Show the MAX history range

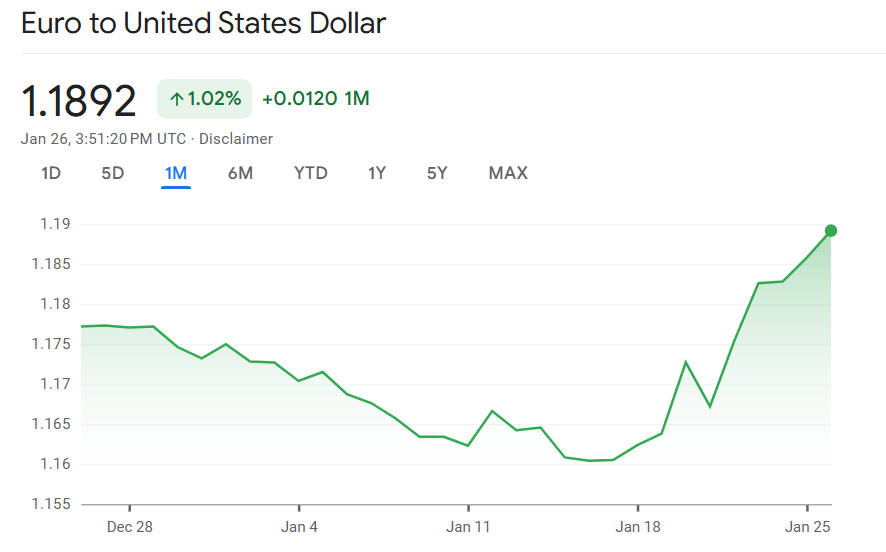pos(508,173)
